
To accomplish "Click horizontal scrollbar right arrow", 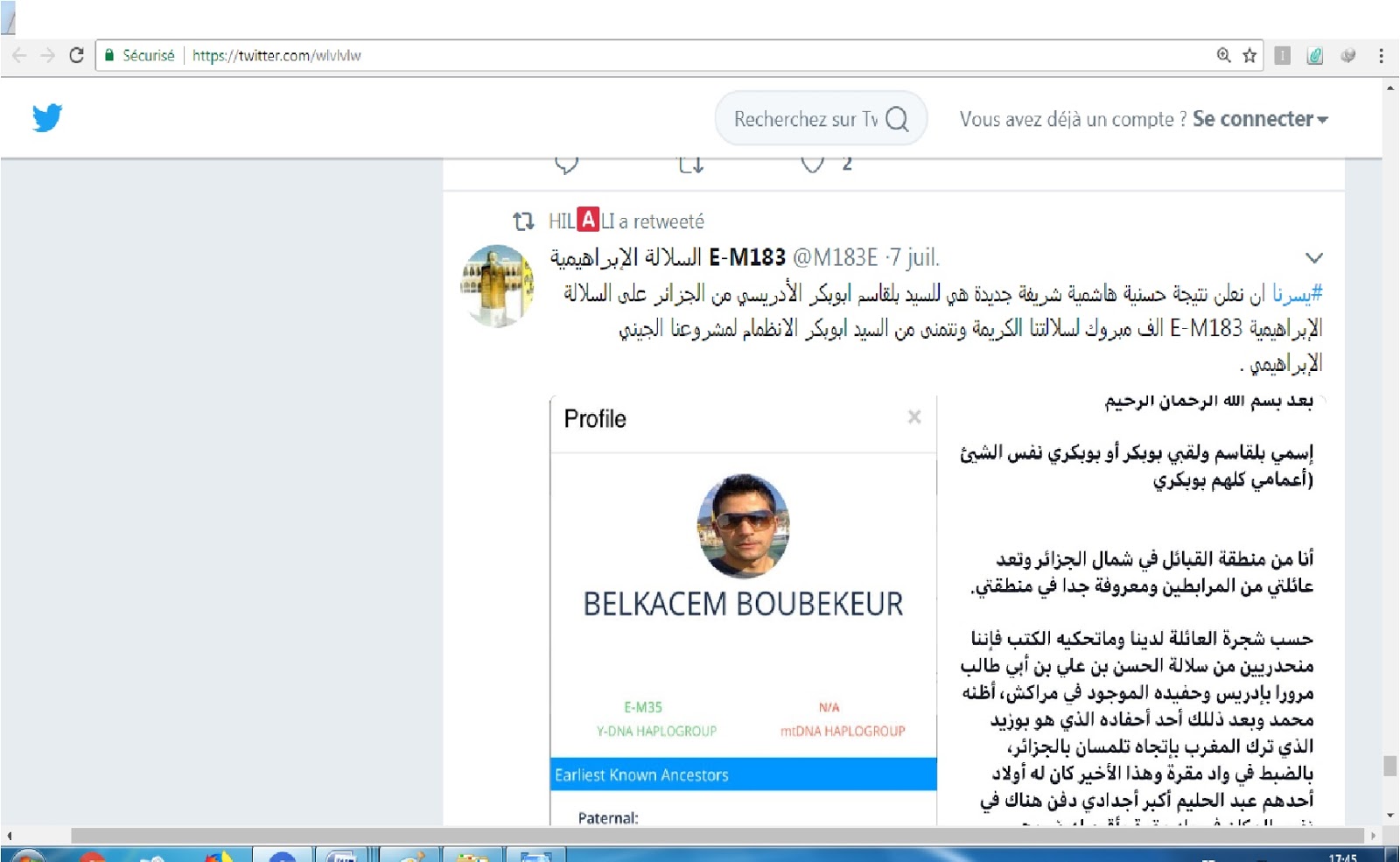I will (1373, 836).
